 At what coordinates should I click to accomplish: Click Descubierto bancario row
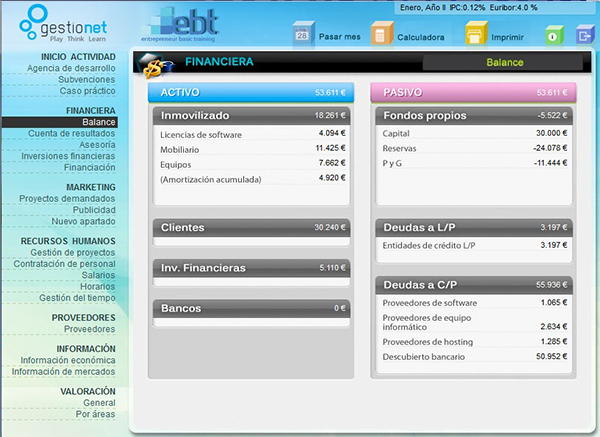[474, 357]
